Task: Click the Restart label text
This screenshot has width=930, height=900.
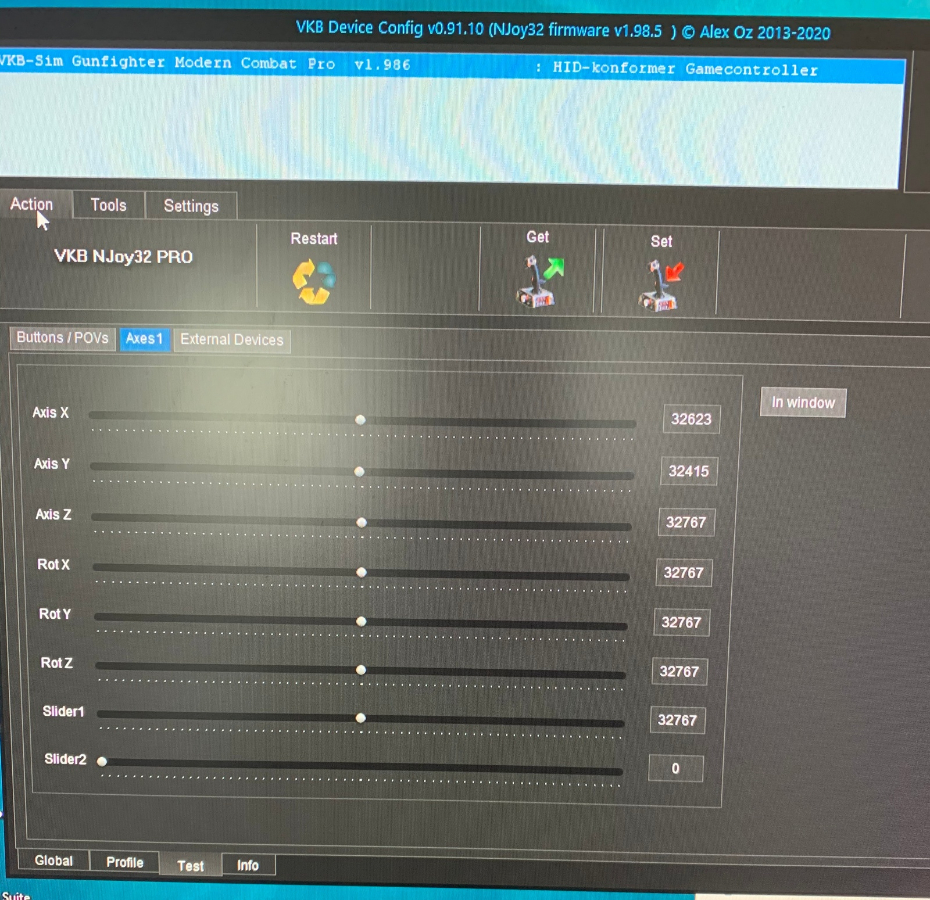Action: click(x=314, y=239)
